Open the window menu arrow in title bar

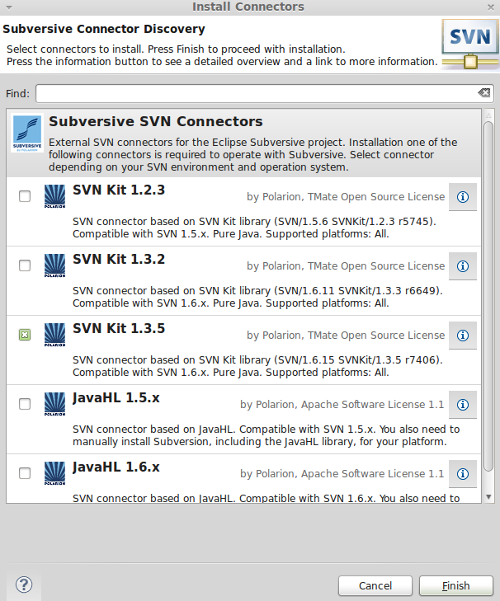pyautogui.click(x=9, y=7)
